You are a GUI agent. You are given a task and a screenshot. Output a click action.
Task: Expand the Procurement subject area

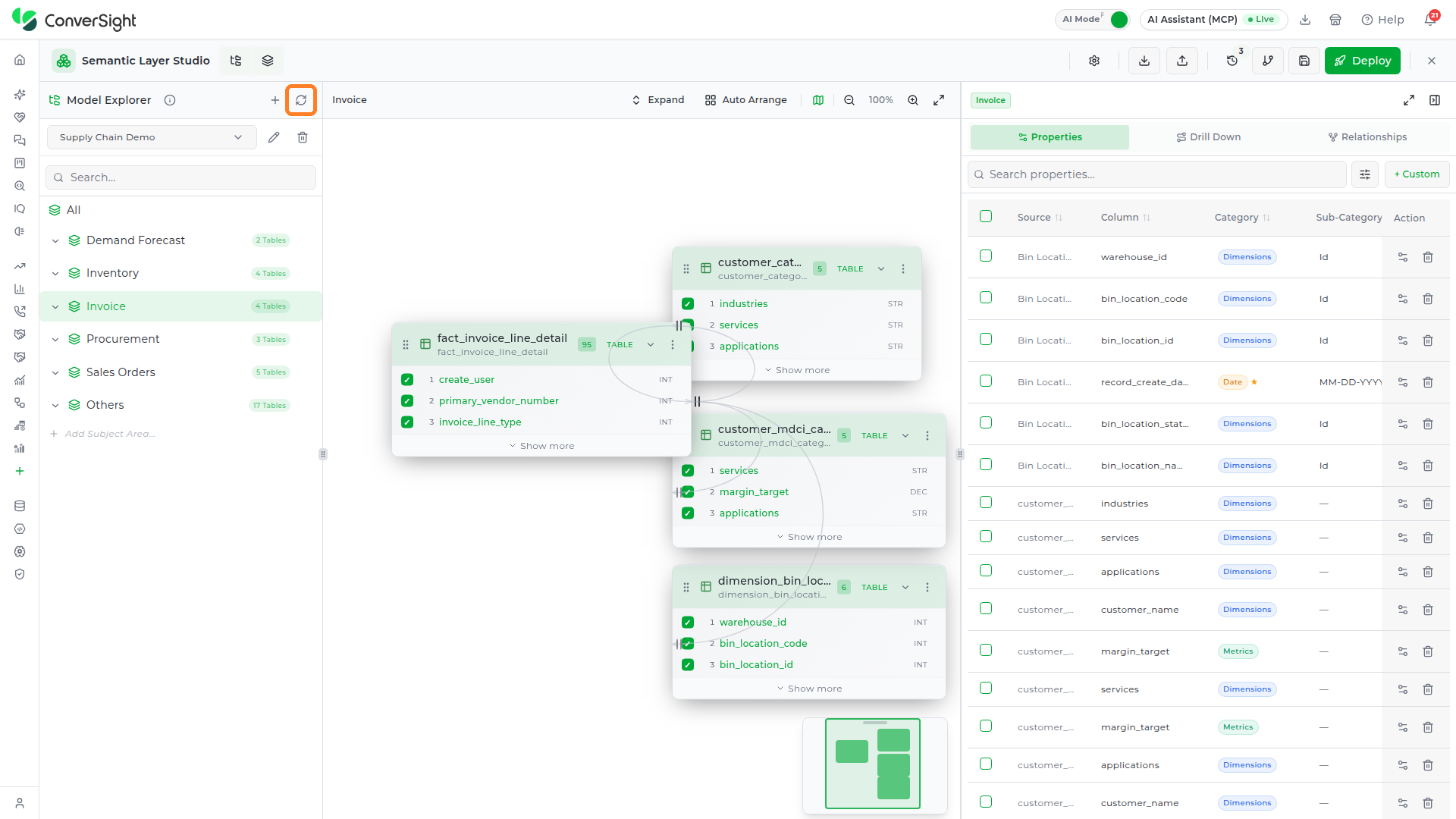point(55,340)
